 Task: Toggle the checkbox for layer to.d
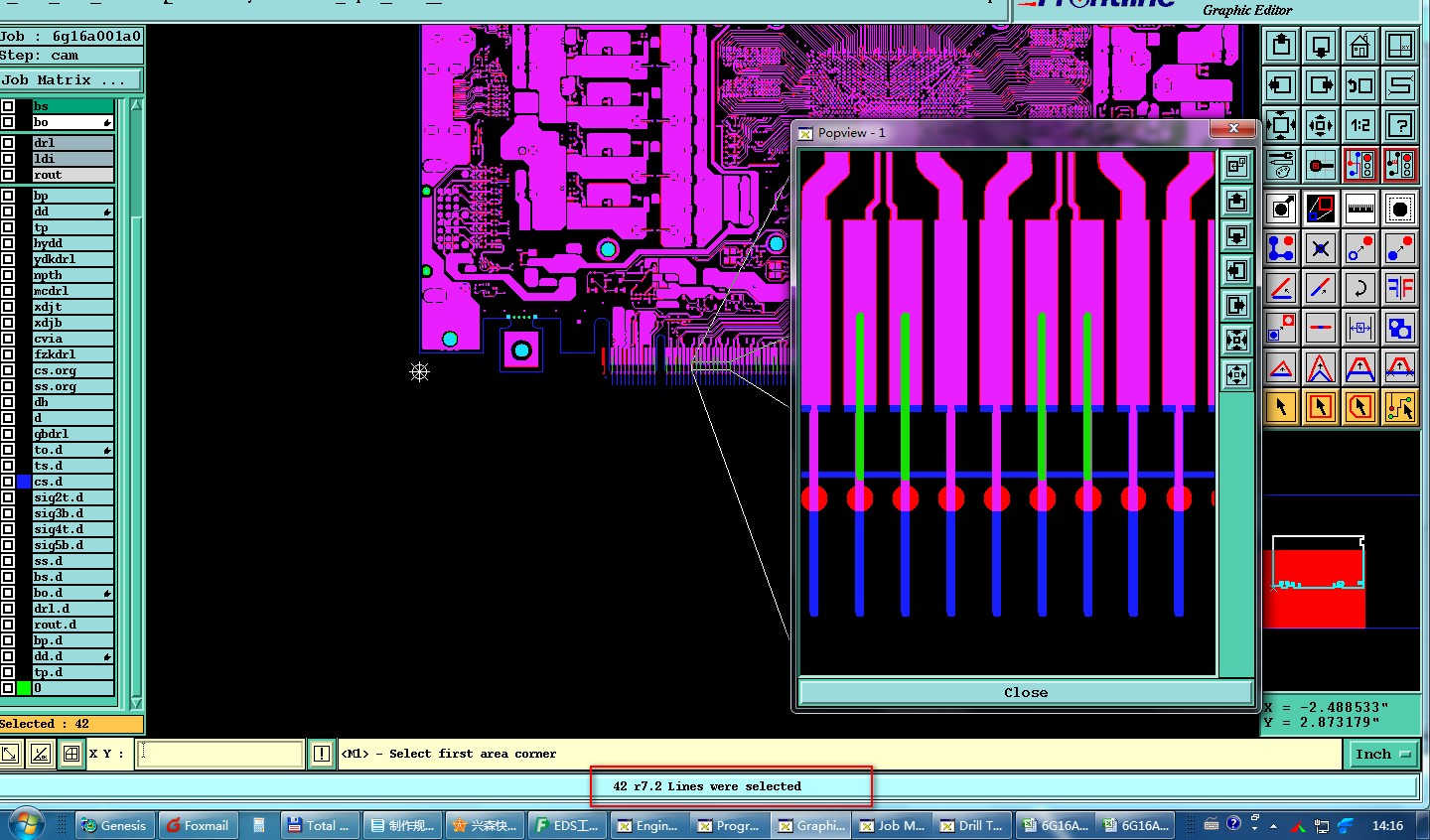click(8, 450)
